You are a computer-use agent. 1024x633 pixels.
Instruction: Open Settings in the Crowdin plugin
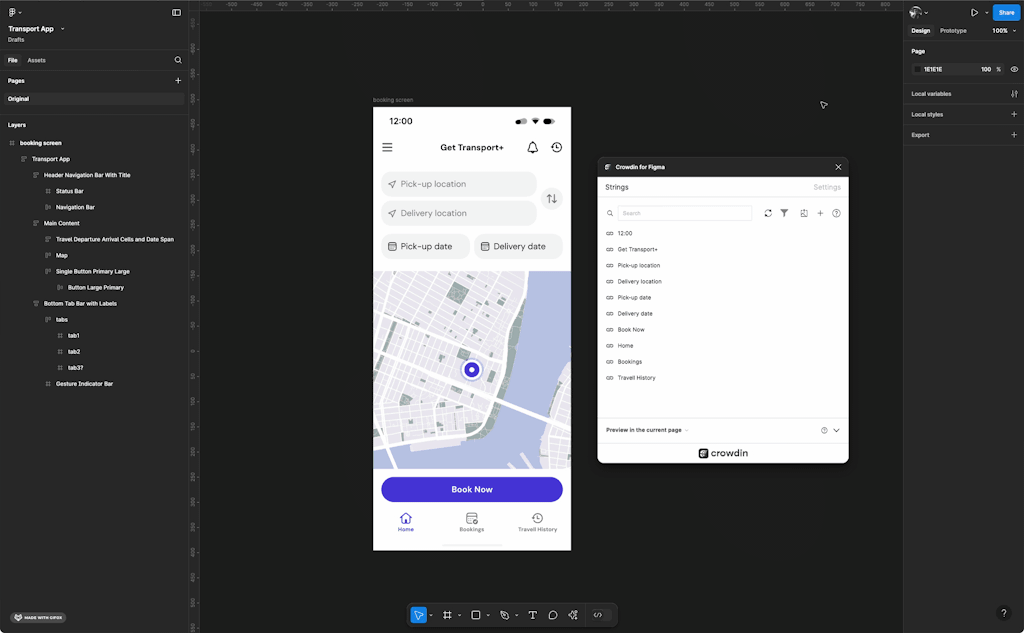tap(826, 187)
